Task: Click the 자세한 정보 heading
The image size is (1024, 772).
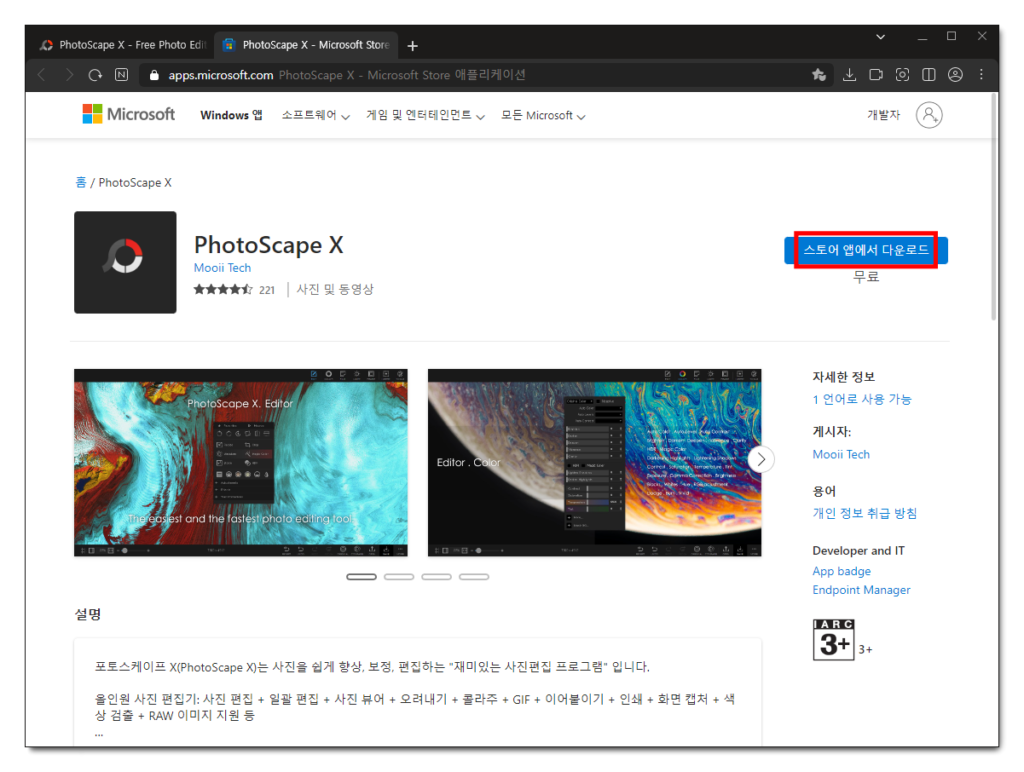Action: tap(843, 377)
